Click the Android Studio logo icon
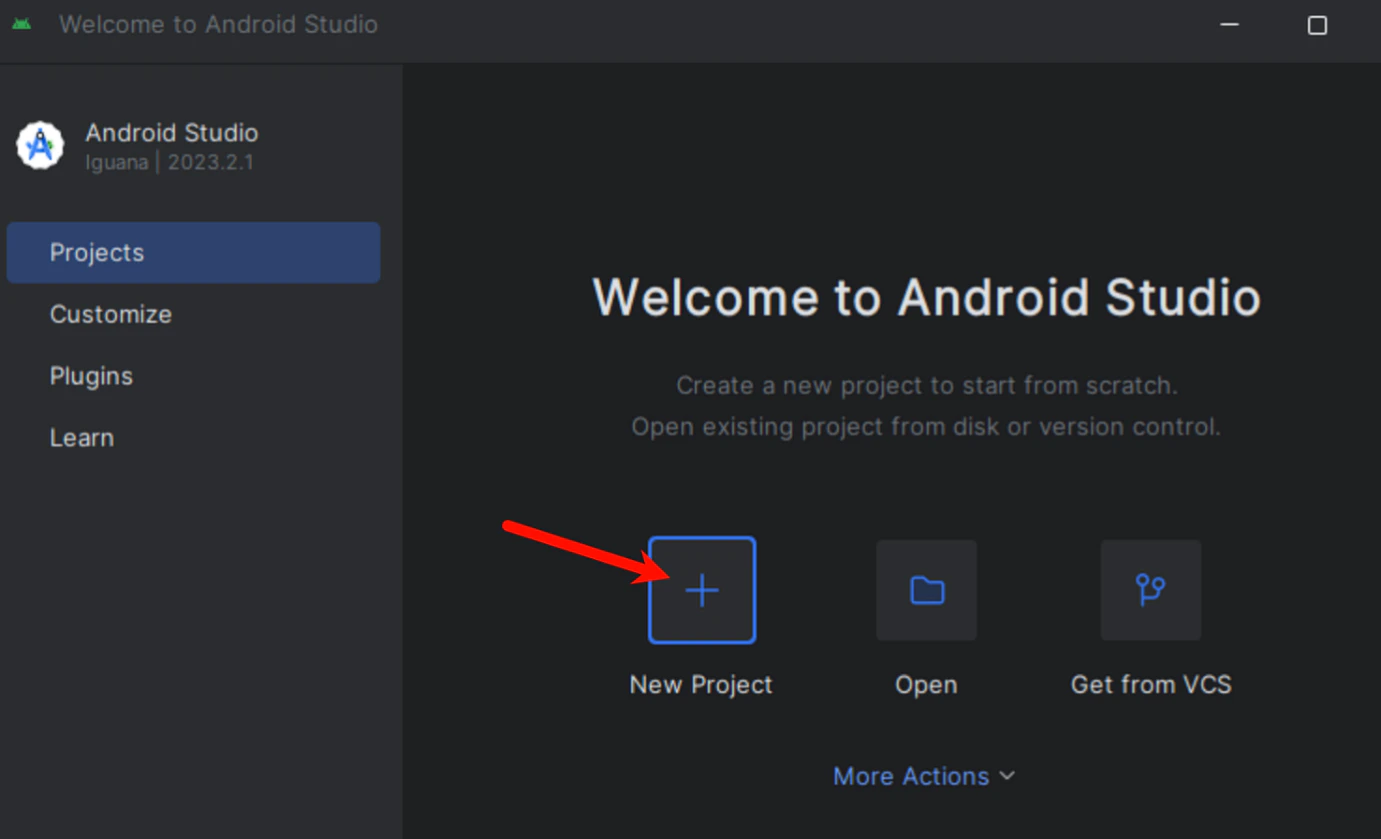The image size is (1381, 839). (x=40, y=146)
